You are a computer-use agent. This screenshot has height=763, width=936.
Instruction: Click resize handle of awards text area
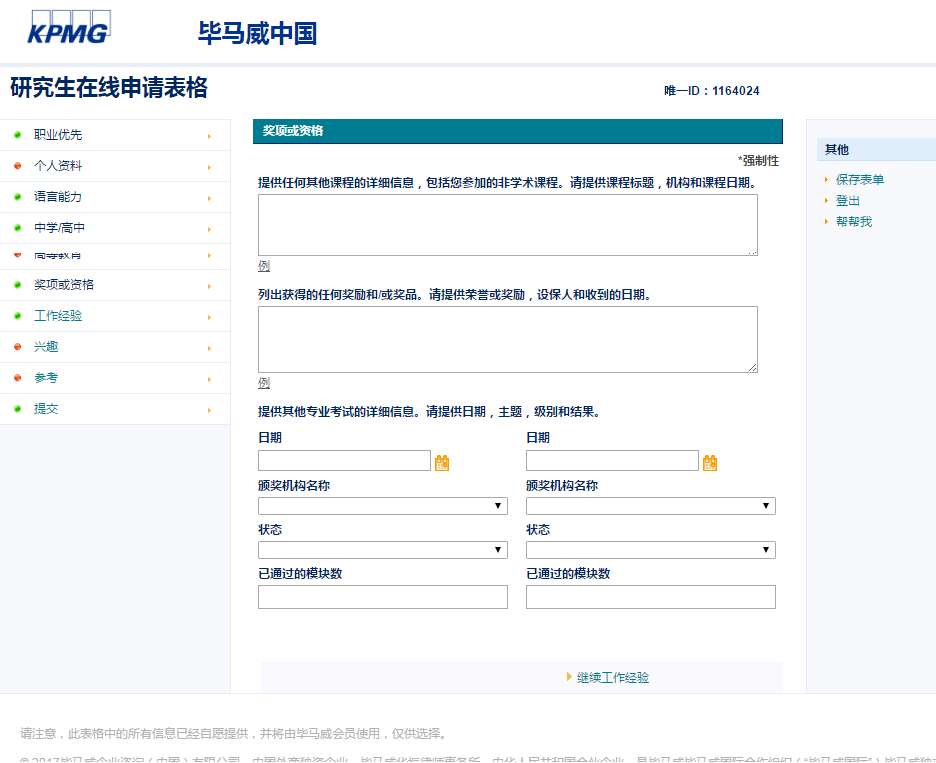click(753, 368)
